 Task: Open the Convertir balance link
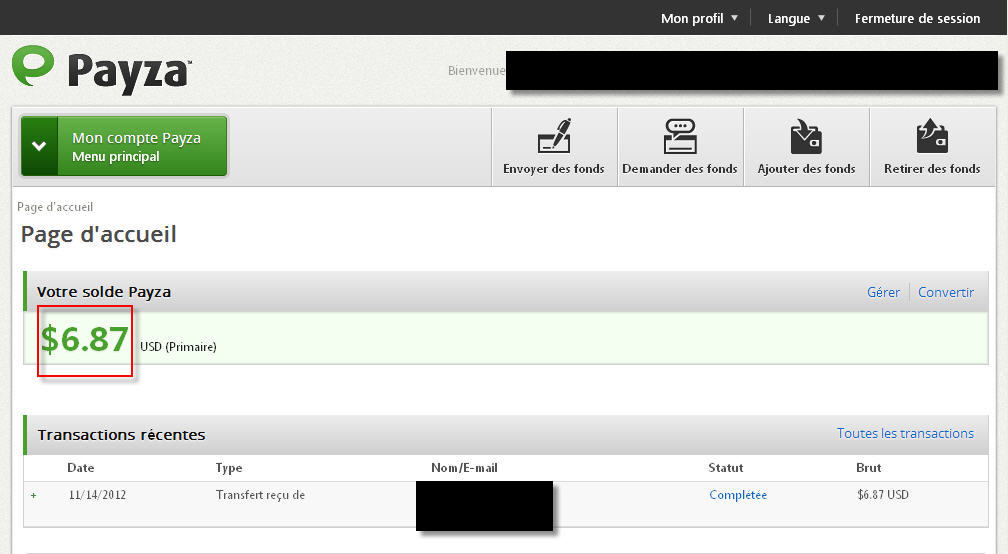946,292
